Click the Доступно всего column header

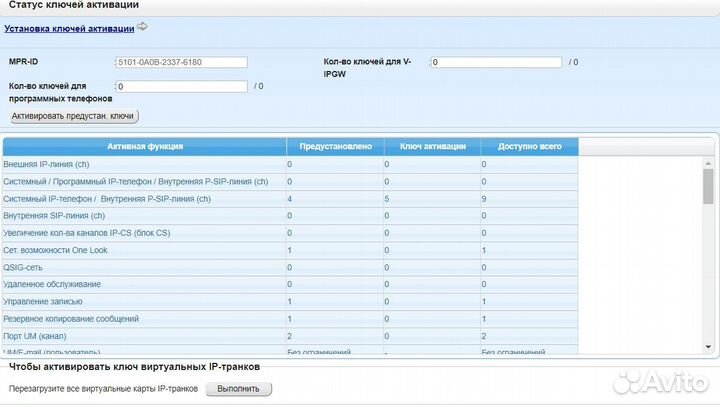(528, 146)
